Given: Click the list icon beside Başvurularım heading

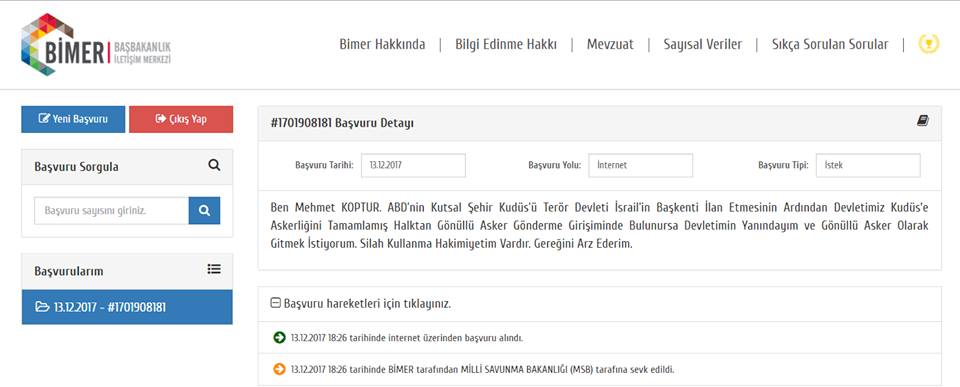Looking at the screenshot, I should tap(214, 269).
